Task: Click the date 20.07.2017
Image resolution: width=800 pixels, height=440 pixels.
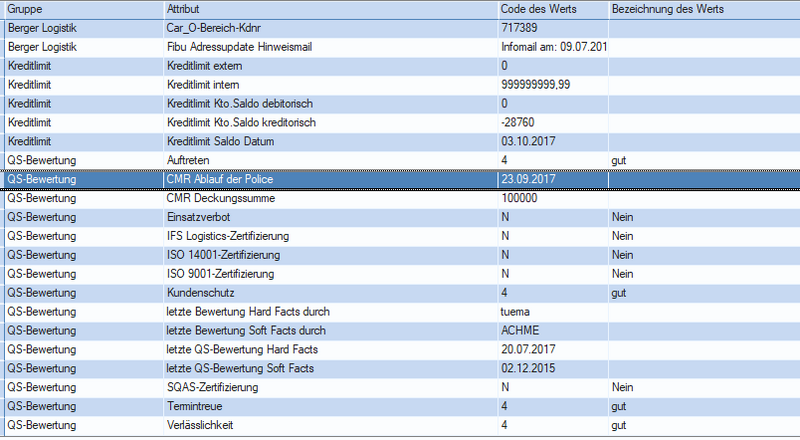Action: pyautogui.click(x=528, y=349)
